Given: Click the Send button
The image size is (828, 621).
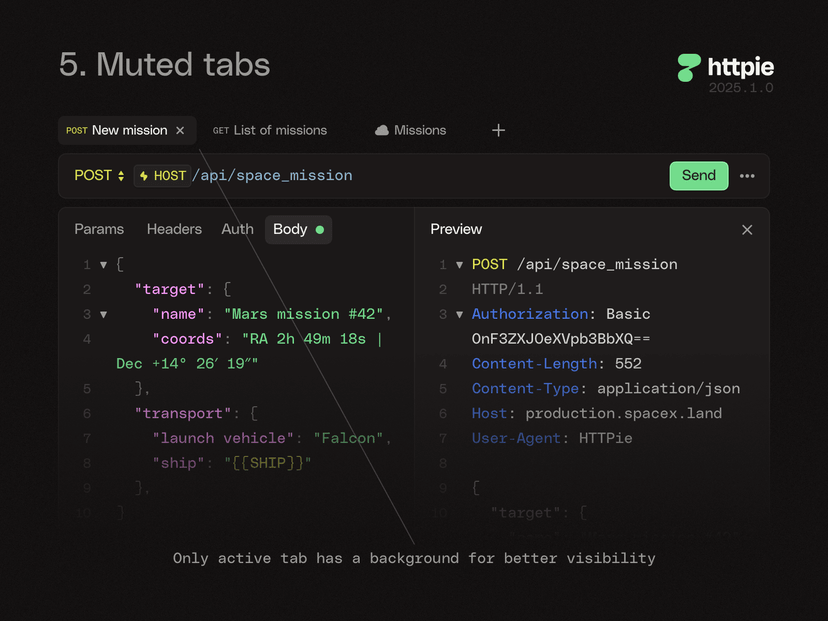Looking at the screenshot, I should (x=698, y=176).
